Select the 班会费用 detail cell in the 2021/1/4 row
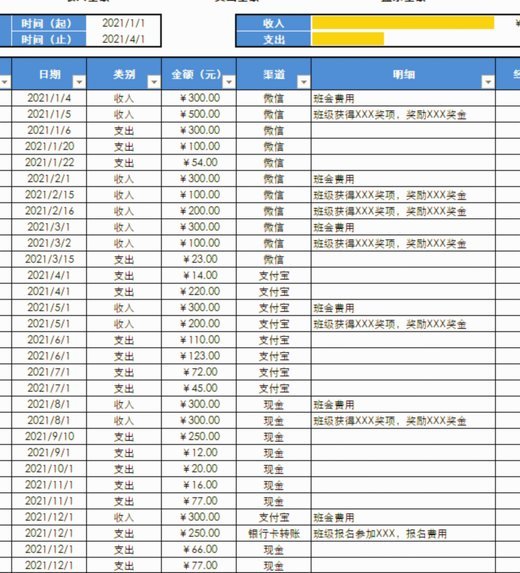The image size is (520, 573). [403, 98]
